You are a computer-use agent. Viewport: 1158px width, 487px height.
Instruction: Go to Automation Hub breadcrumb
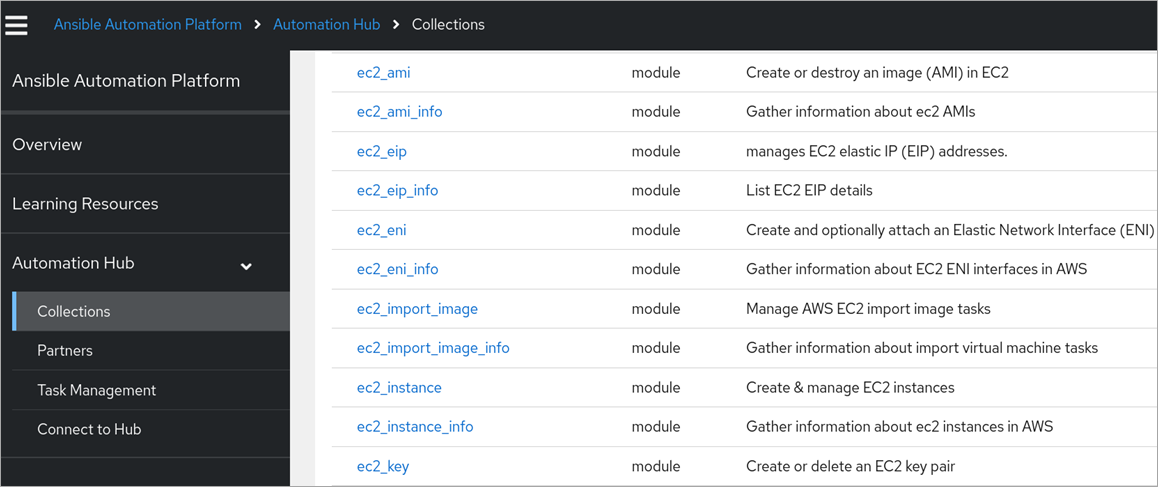tap(326, 24)
